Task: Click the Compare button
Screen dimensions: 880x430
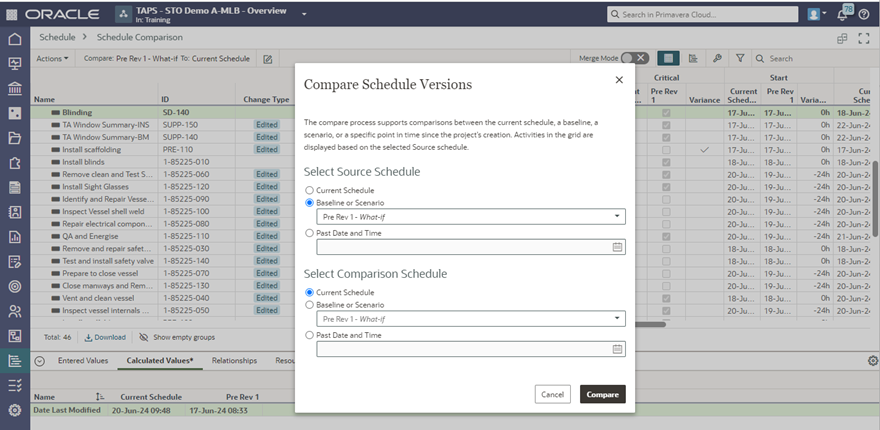Action: pos(603,395)
